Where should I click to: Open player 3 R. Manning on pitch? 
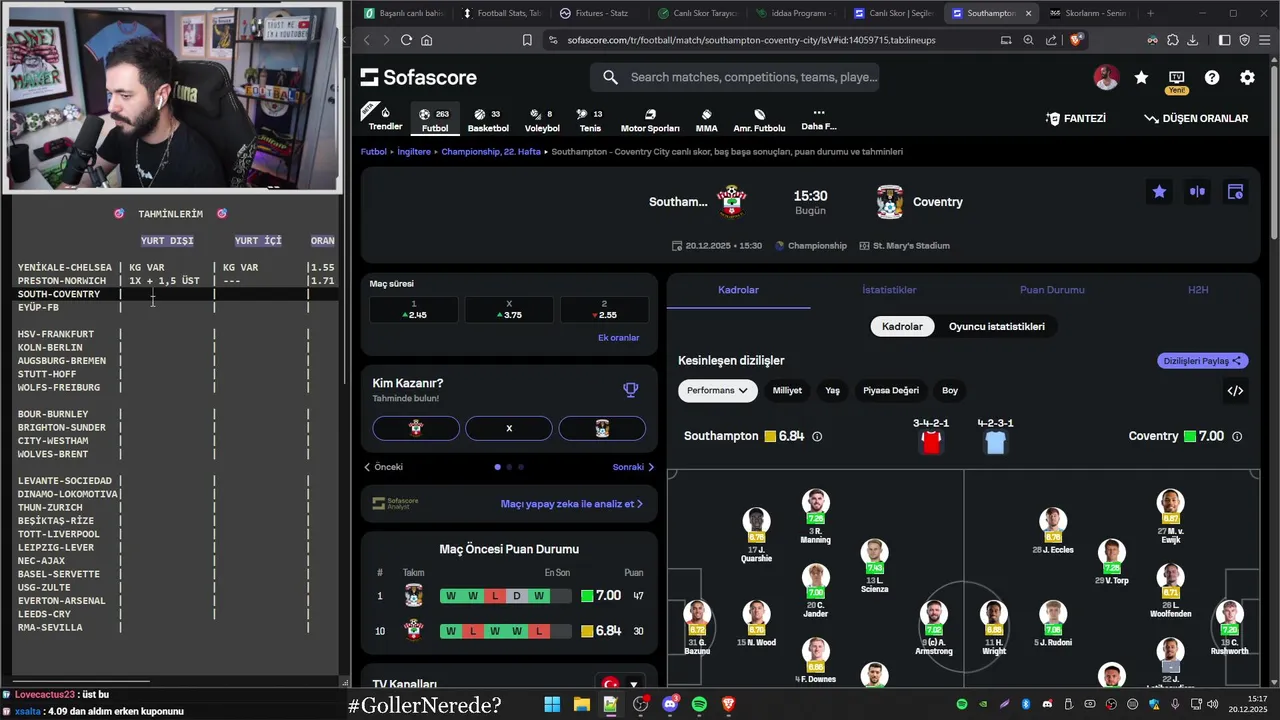815,518
